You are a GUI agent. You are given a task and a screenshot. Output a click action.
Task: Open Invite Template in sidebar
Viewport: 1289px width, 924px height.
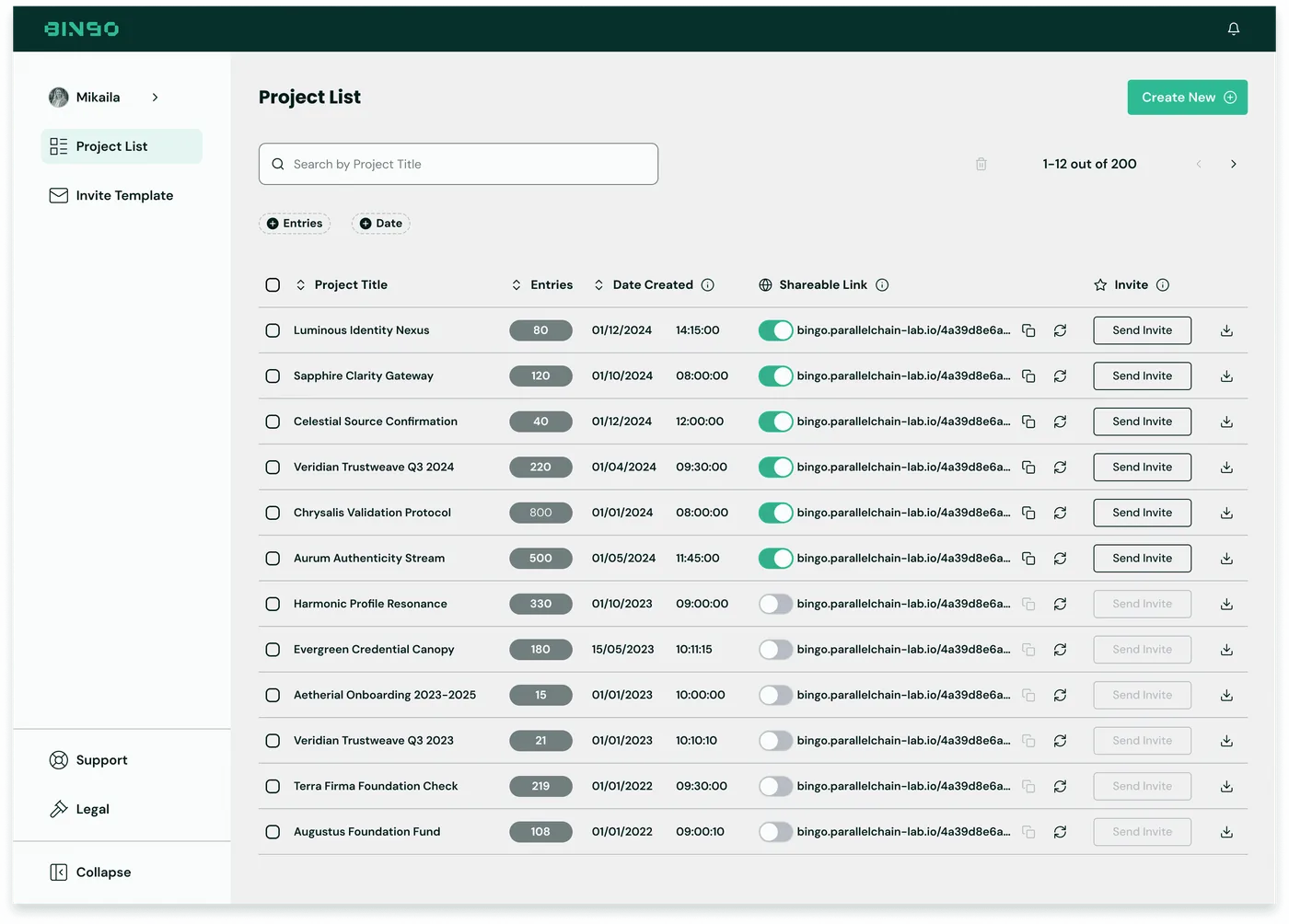(111, 195)
